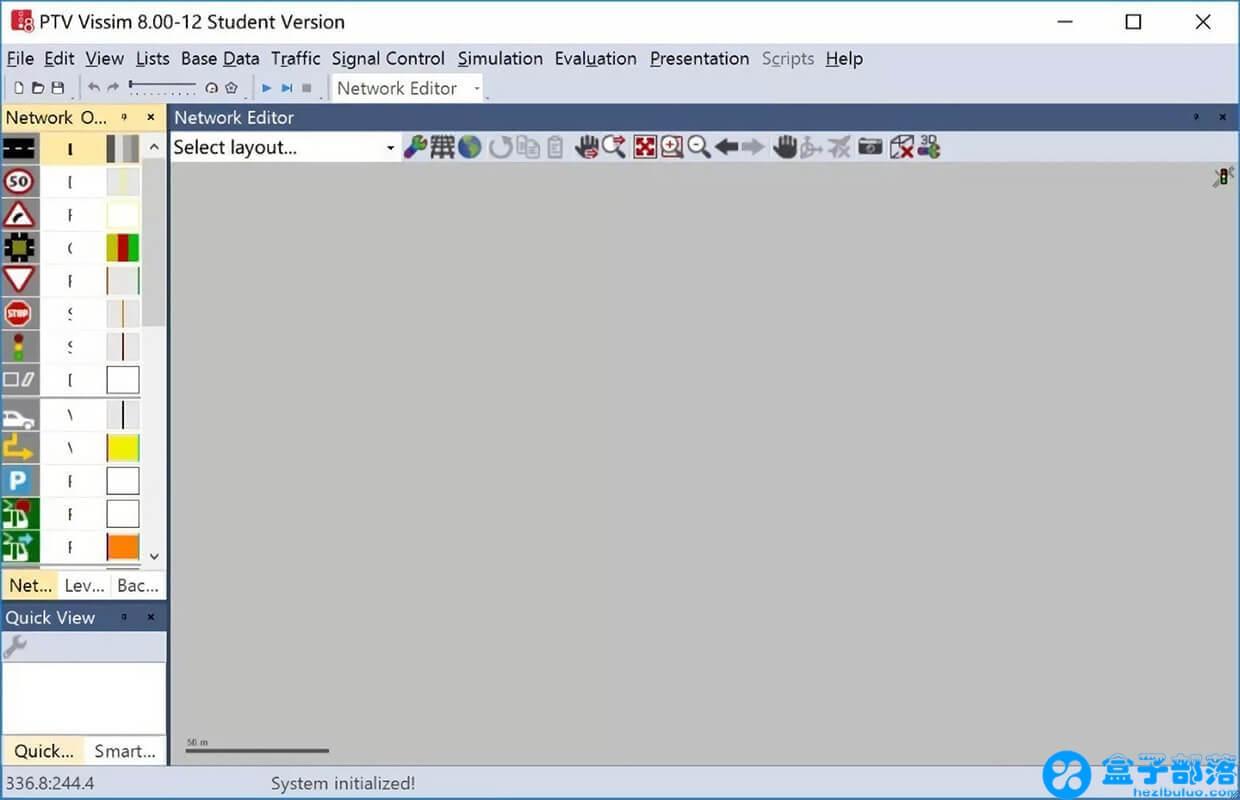The height and width of the screenshot is (800, 1240).
Task: Open the Quick View wrench settings
Action: click(15, 647)
